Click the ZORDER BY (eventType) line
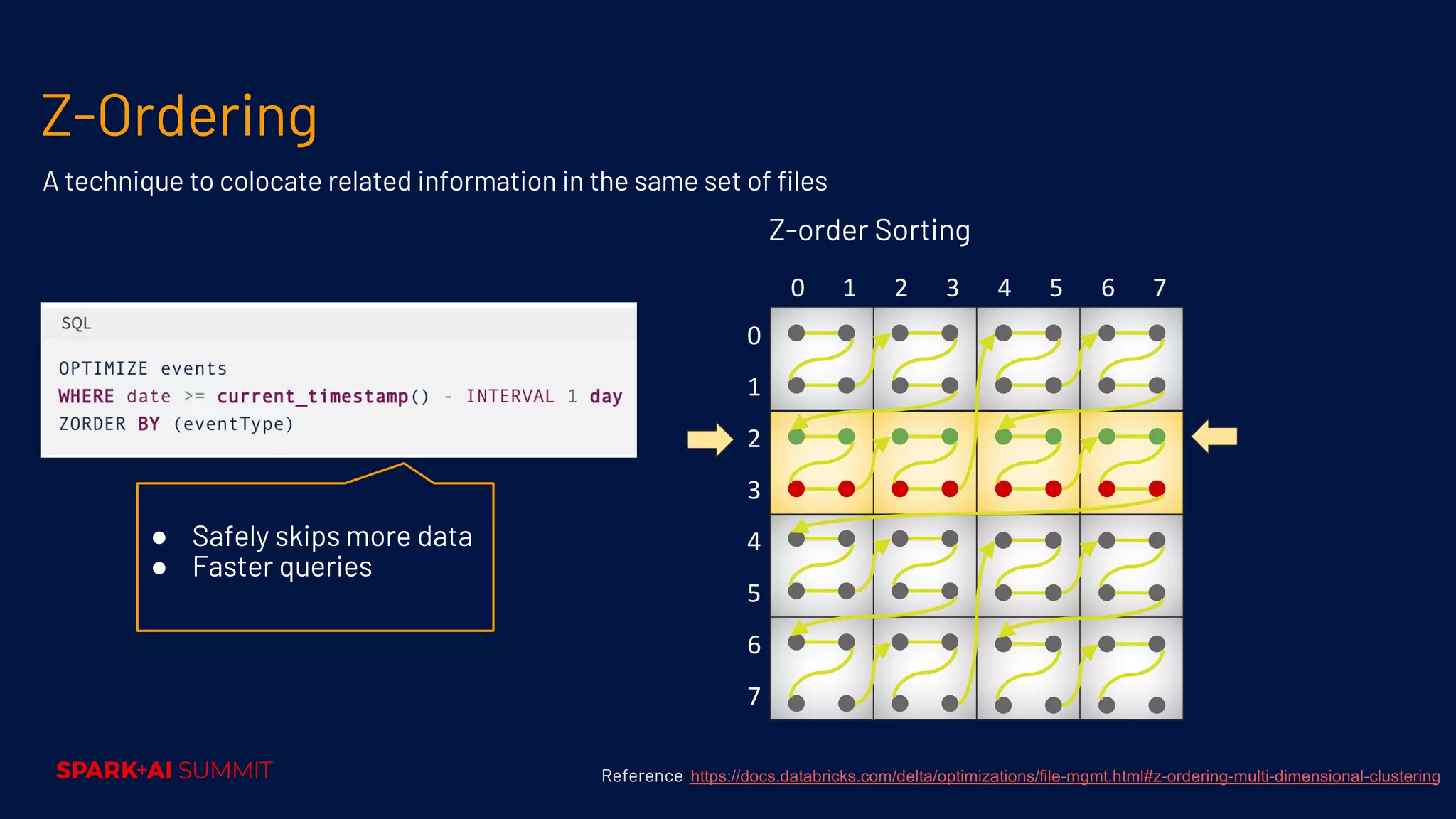The width and height of the screenshot is (1456, 819). coord(176,424)
